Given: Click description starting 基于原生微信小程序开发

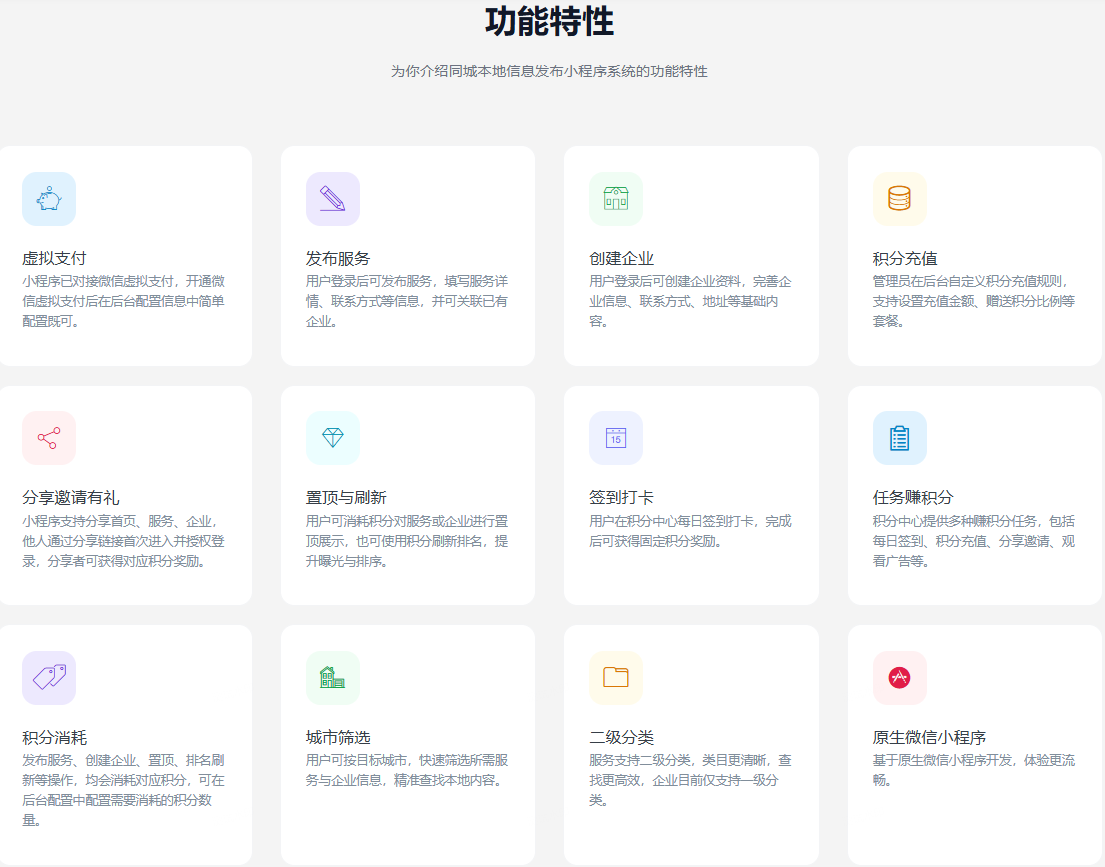Looking at the screenshot, I should (x=974, y=770).
